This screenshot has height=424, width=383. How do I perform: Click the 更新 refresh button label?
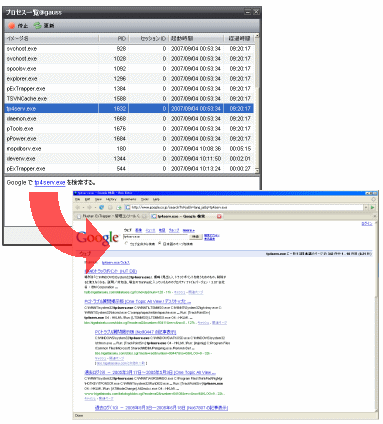click(49, 26)
